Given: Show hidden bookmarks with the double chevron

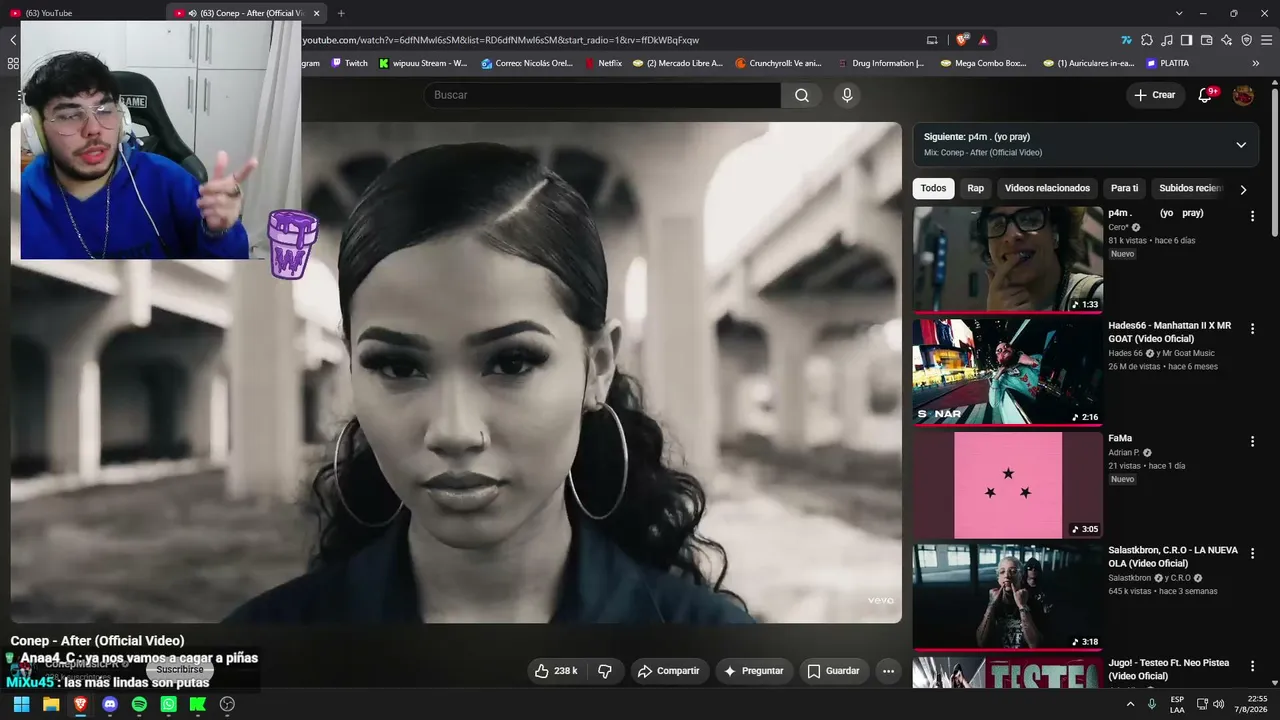Looking at the screenshot, I should pyautogui.click(x=1256, y=63).
